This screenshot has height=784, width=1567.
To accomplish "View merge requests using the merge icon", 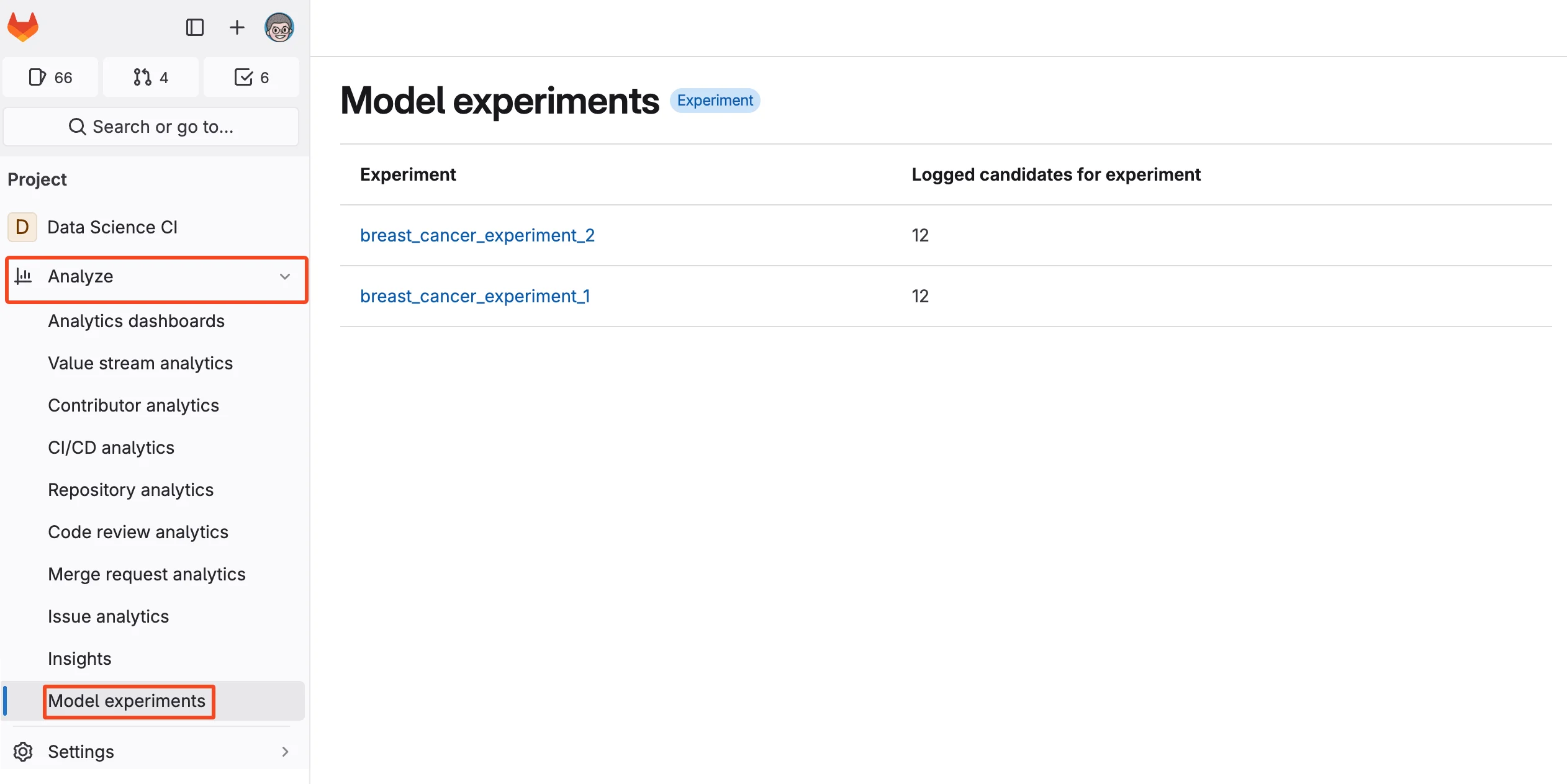I will click(150, 77).
